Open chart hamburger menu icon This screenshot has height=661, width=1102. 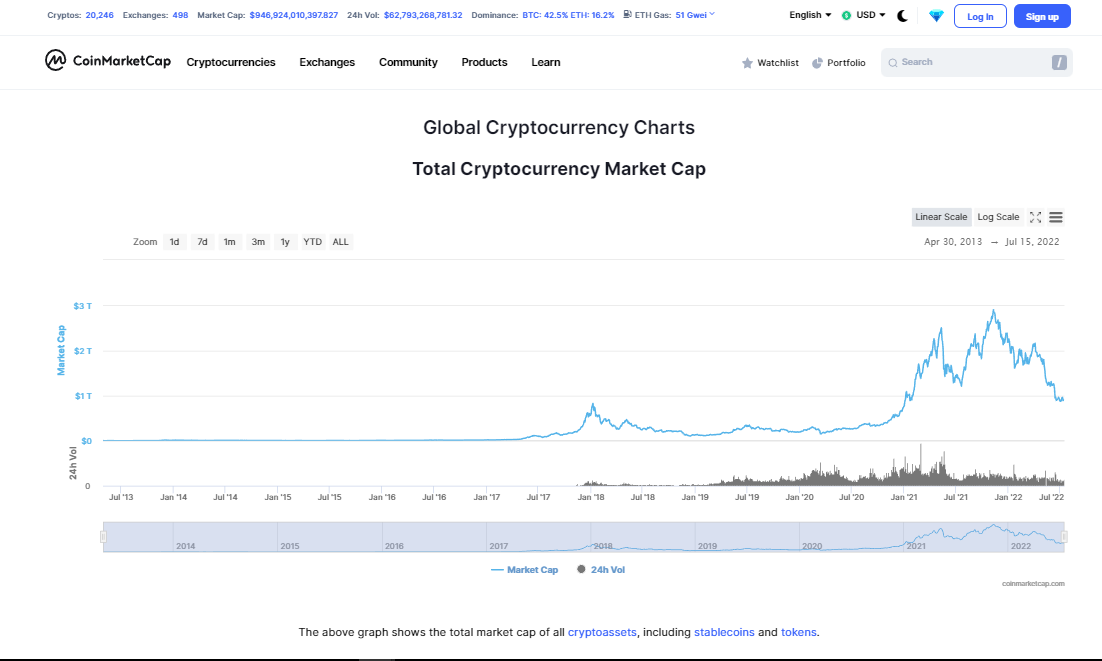pyautogui.click(x=1056, y=217)
